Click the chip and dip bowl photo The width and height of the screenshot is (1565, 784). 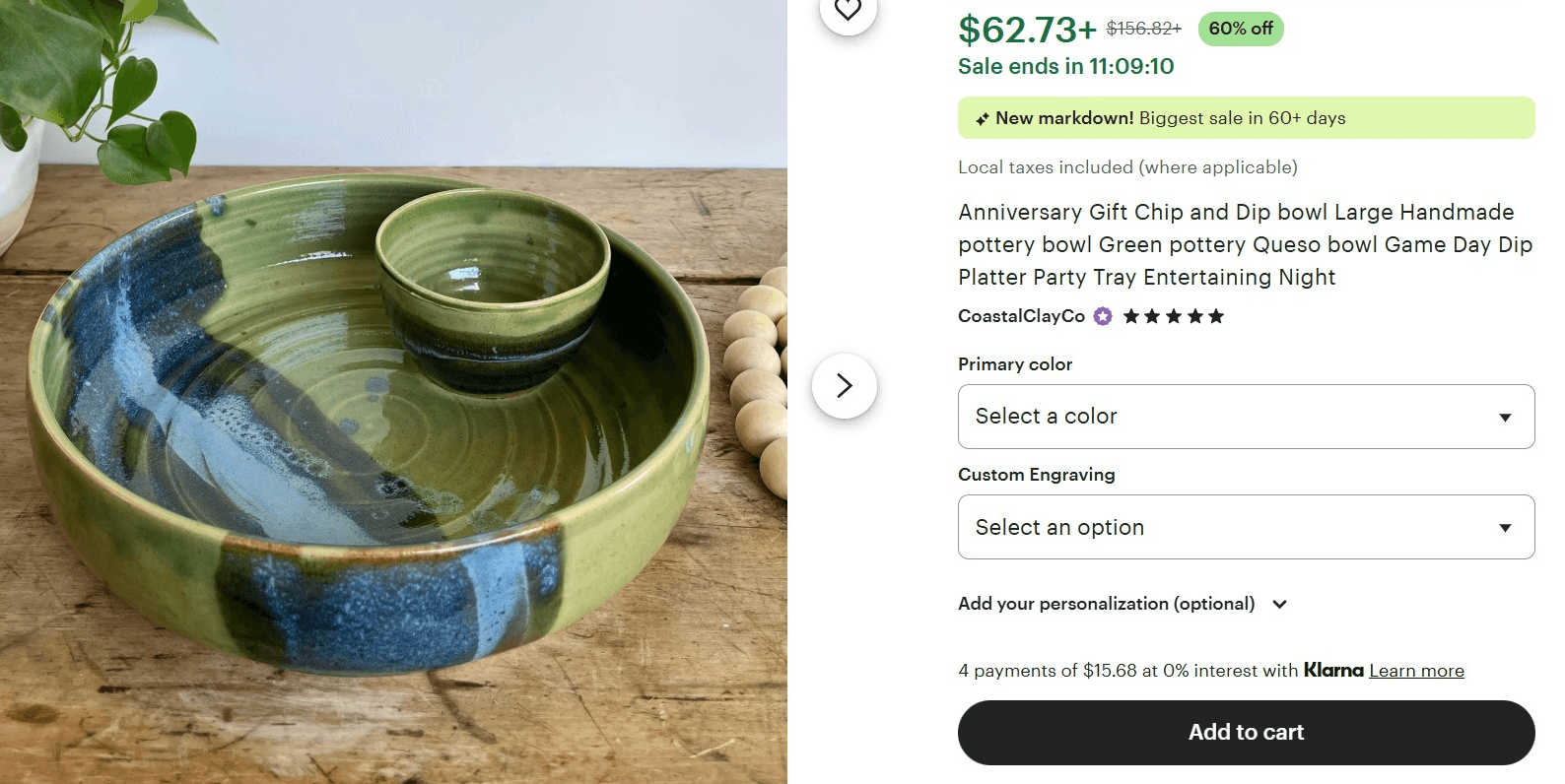coord(394,414)
